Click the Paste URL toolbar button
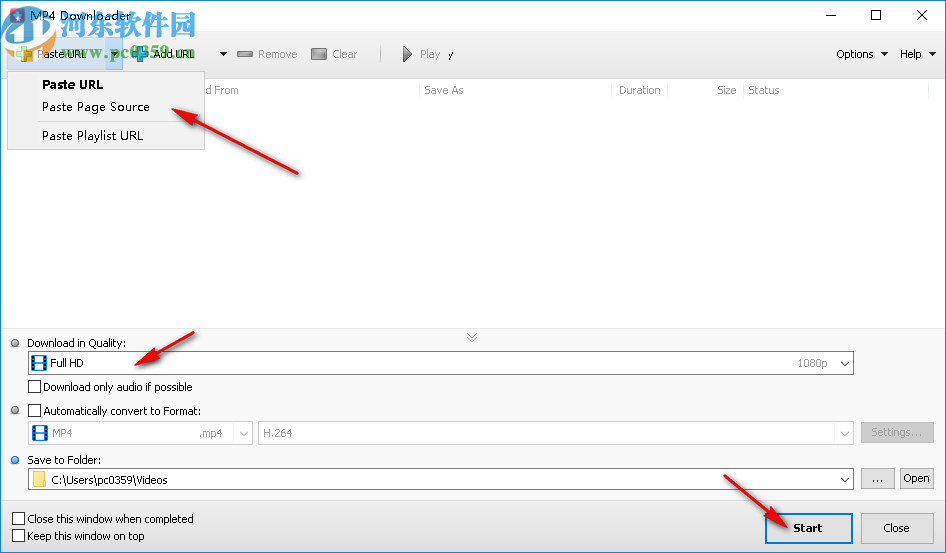 pyautogui.click(x=57, y=54)
